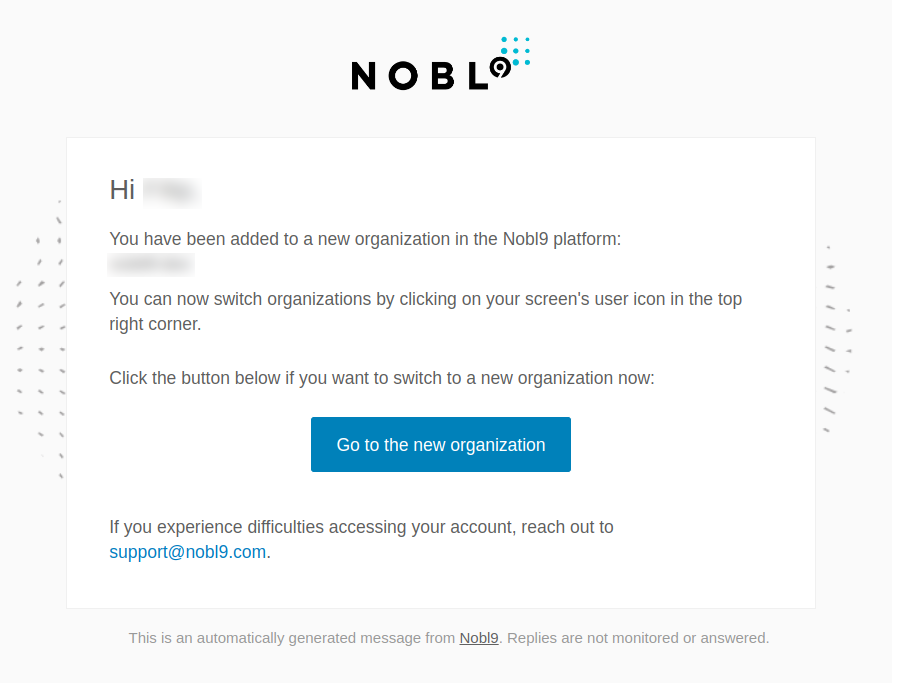
Task: Click the 'If you experience difficulties' text
Action: point(361,527)
